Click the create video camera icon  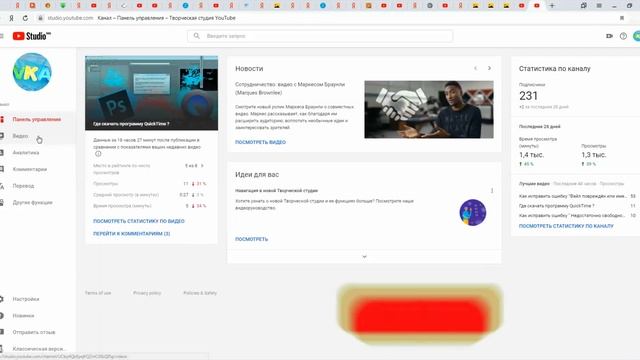click(609, 36)
